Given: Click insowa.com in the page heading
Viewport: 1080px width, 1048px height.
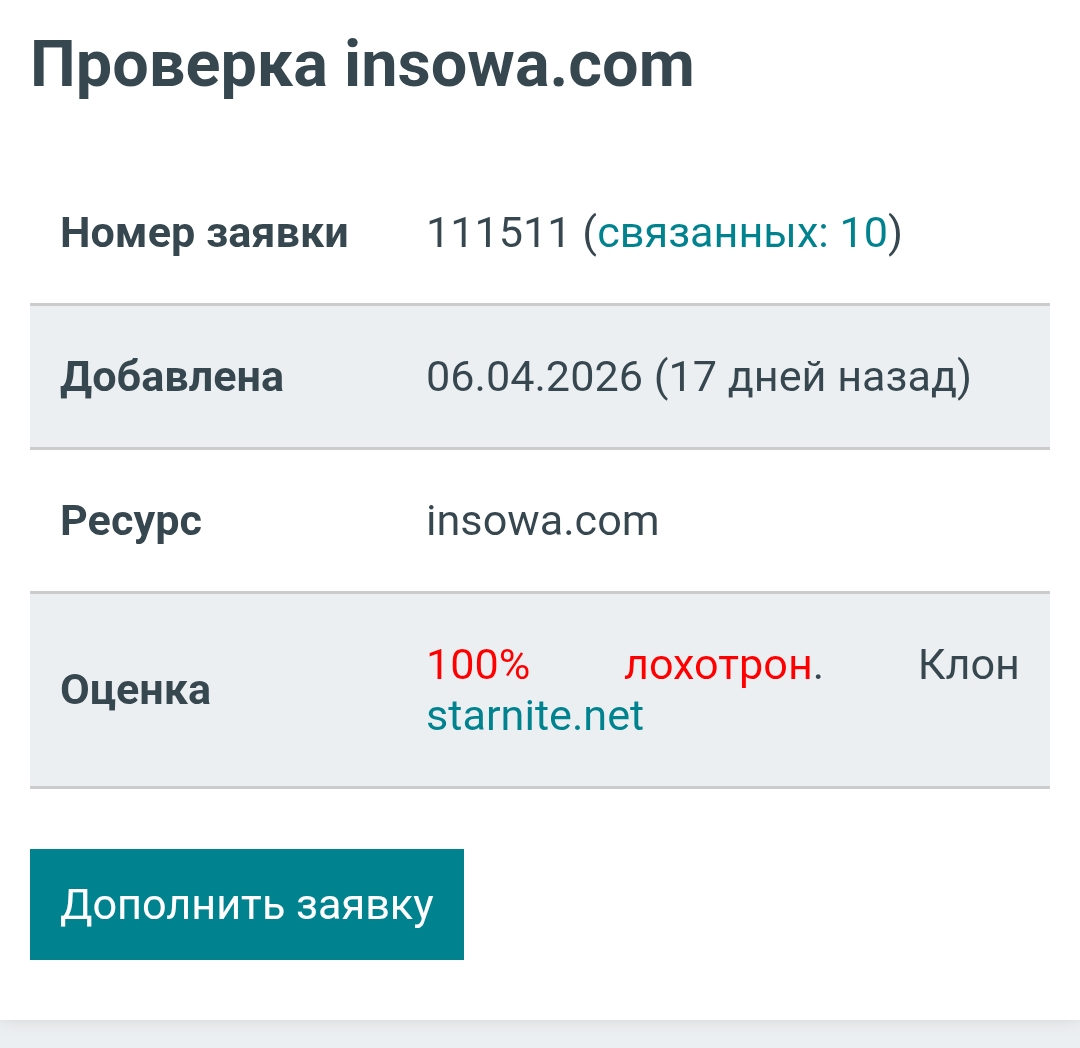Looking at the screenshot, I should coord(519,66).
